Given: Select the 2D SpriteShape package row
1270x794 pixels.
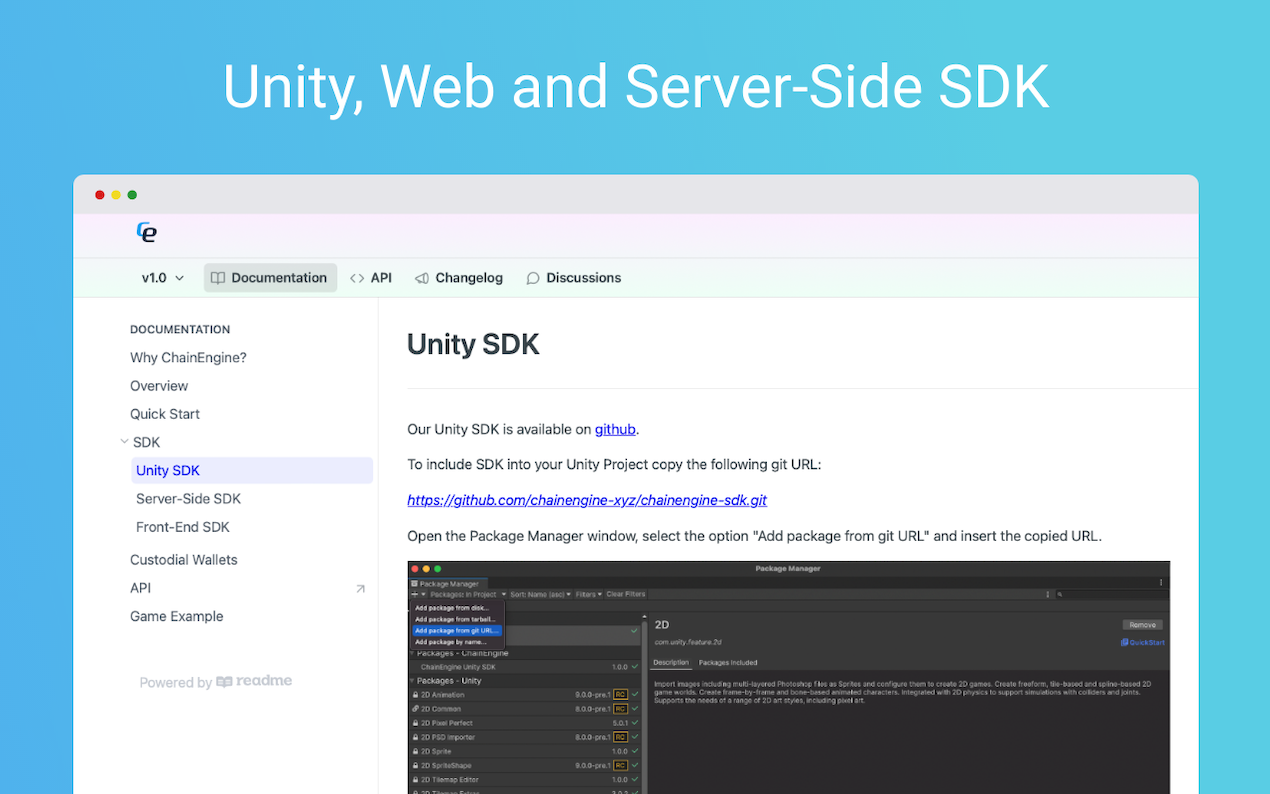Looking at the screenshot, I should 525,765.
